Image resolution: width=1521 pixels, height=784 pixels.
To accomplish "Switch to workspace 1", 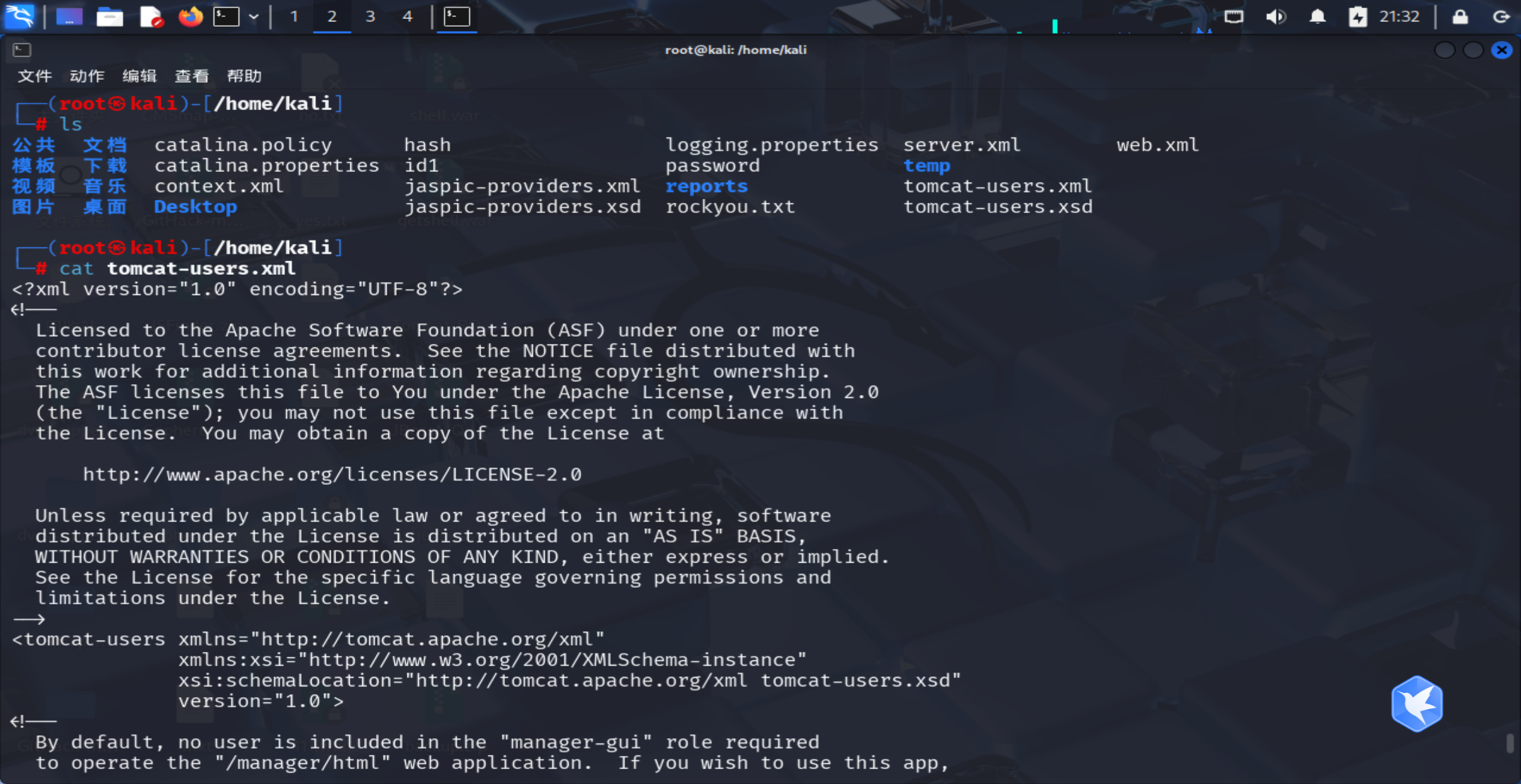I will pyautogui.click(x=294, y=17).
